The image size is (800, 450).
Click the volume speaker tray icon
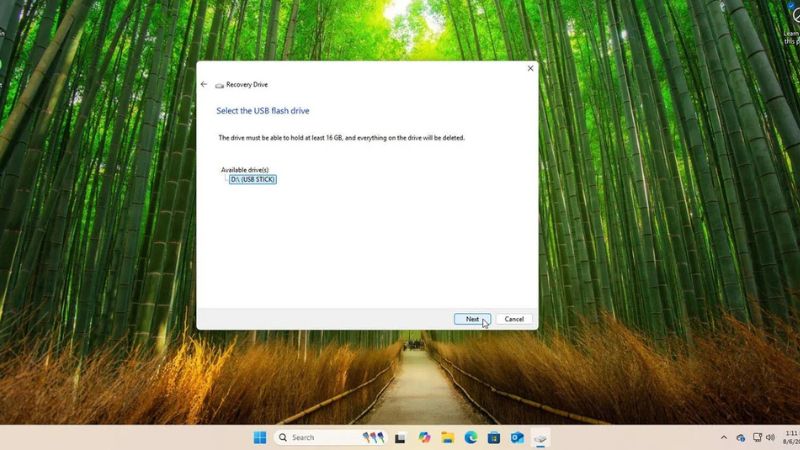771,438
